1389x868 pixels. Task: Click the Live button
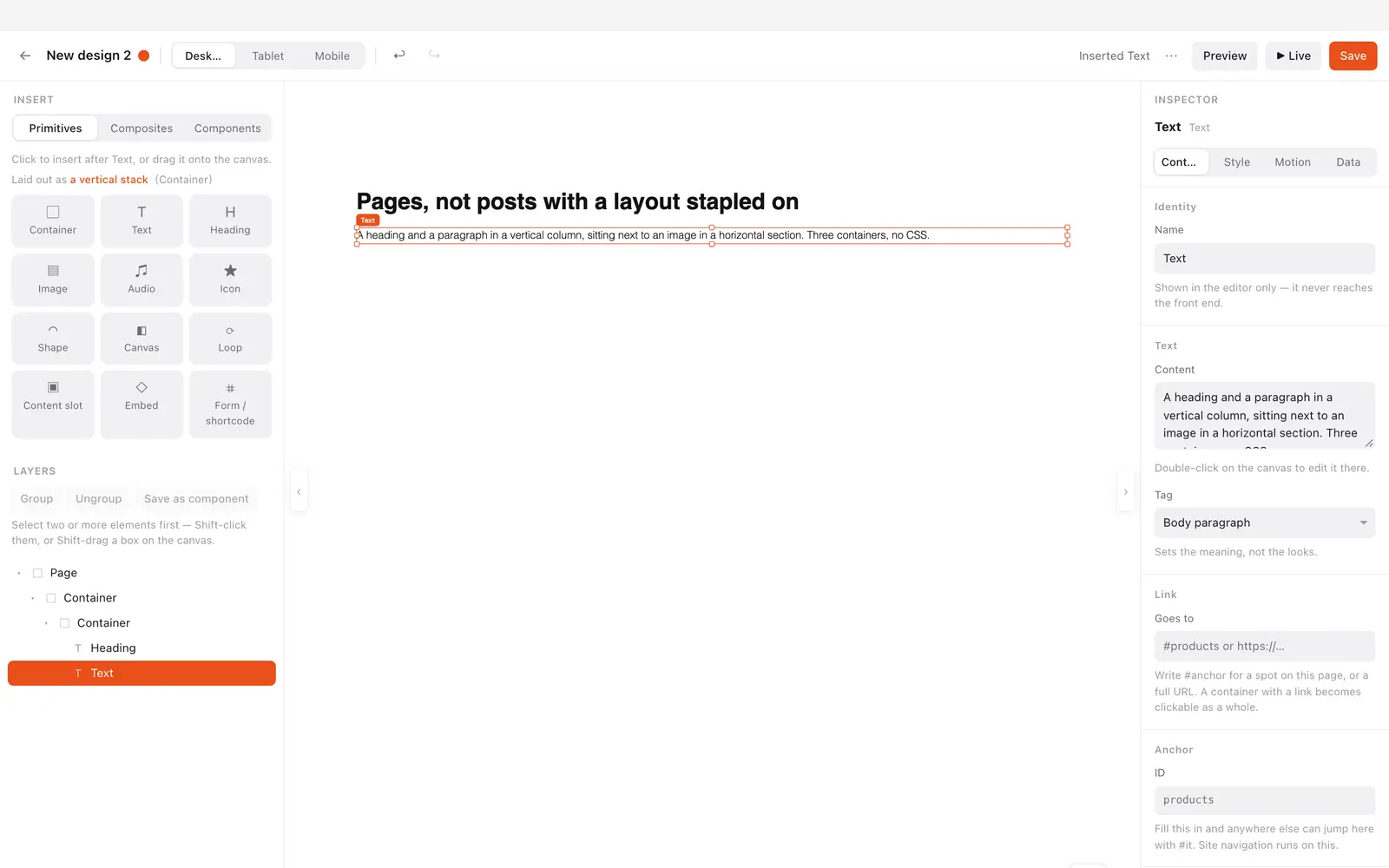coord(1294,56)
